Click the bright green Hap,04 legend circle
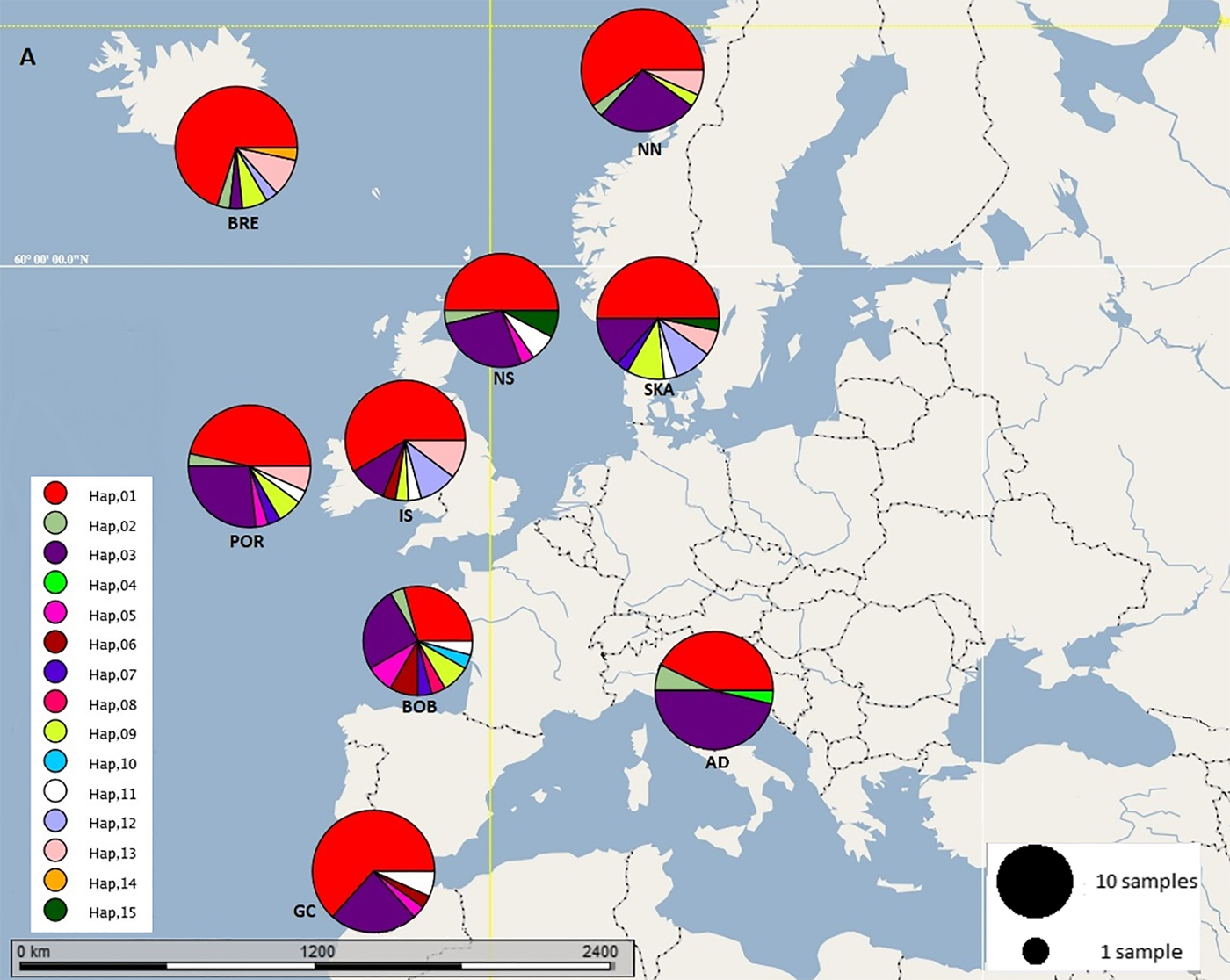This screenshot has height=980, width=1230. click(55, 585)
